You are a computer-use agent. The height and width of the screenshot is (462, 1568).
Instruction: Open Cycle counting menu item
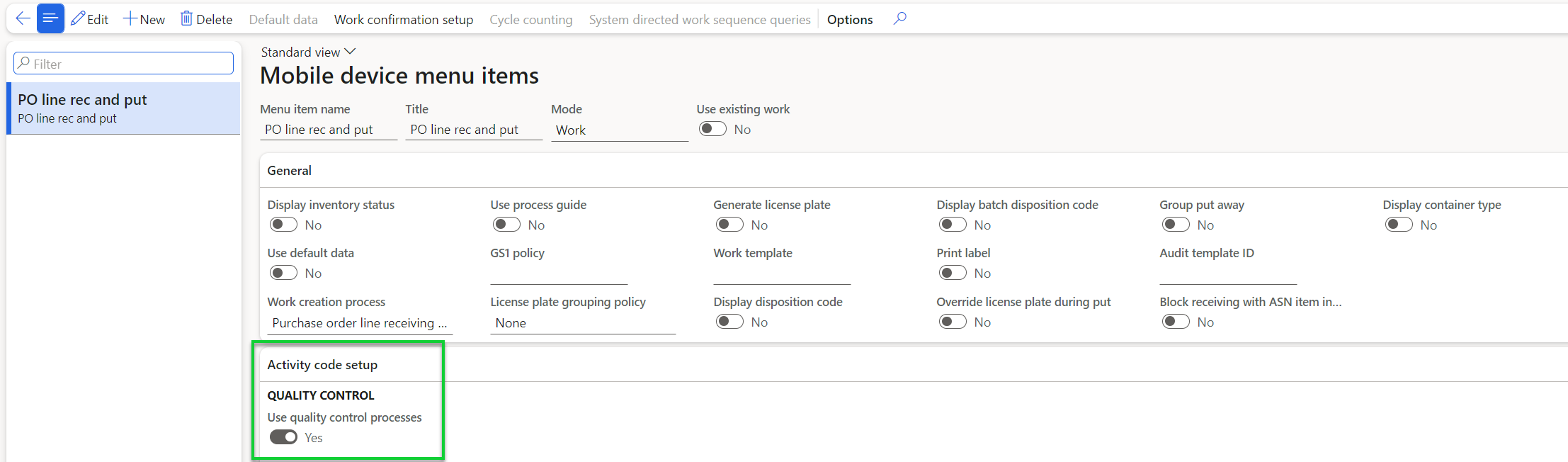pyautogui.click(x=531, y=19)
